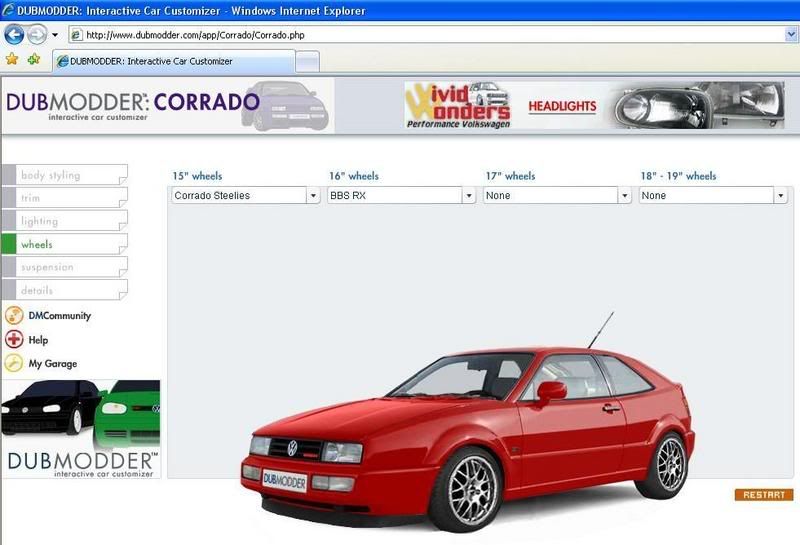Open the DMCommunity link
Screen dimensions: 800x545
[x=60, y=316]
